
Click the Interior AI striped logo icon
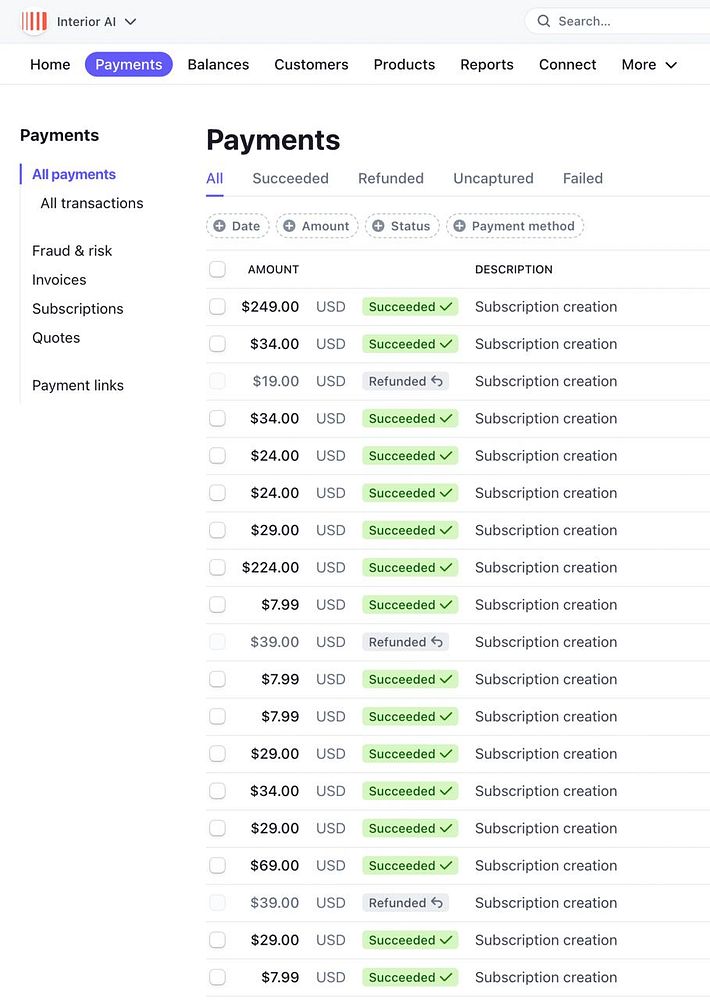click(x=34, y=21)
